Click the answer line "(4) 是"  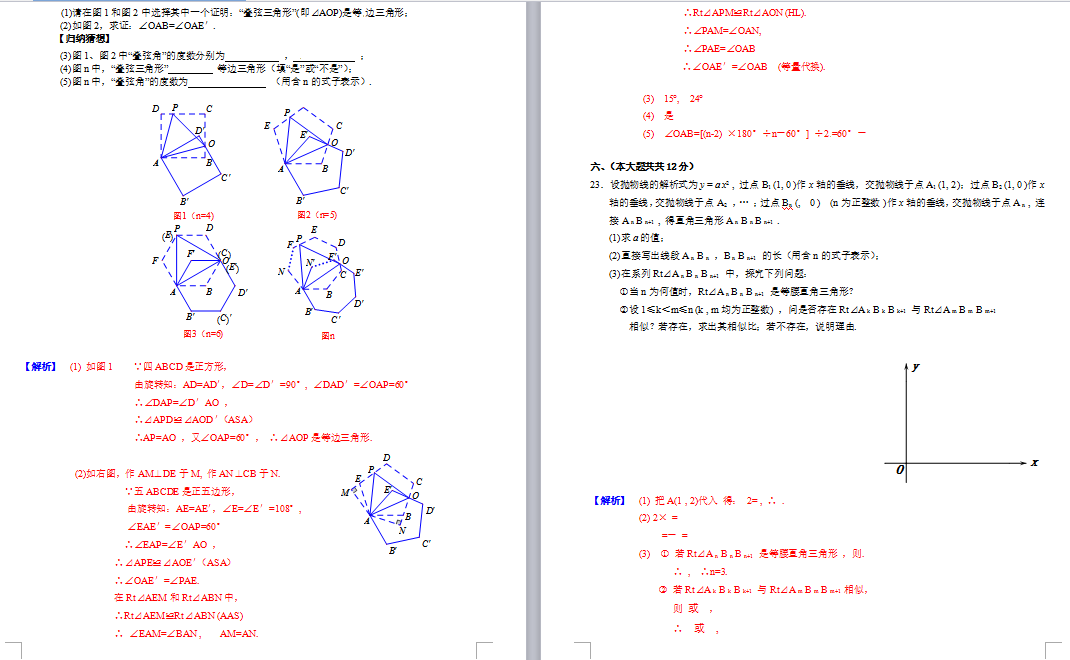[x=658, y=116]
